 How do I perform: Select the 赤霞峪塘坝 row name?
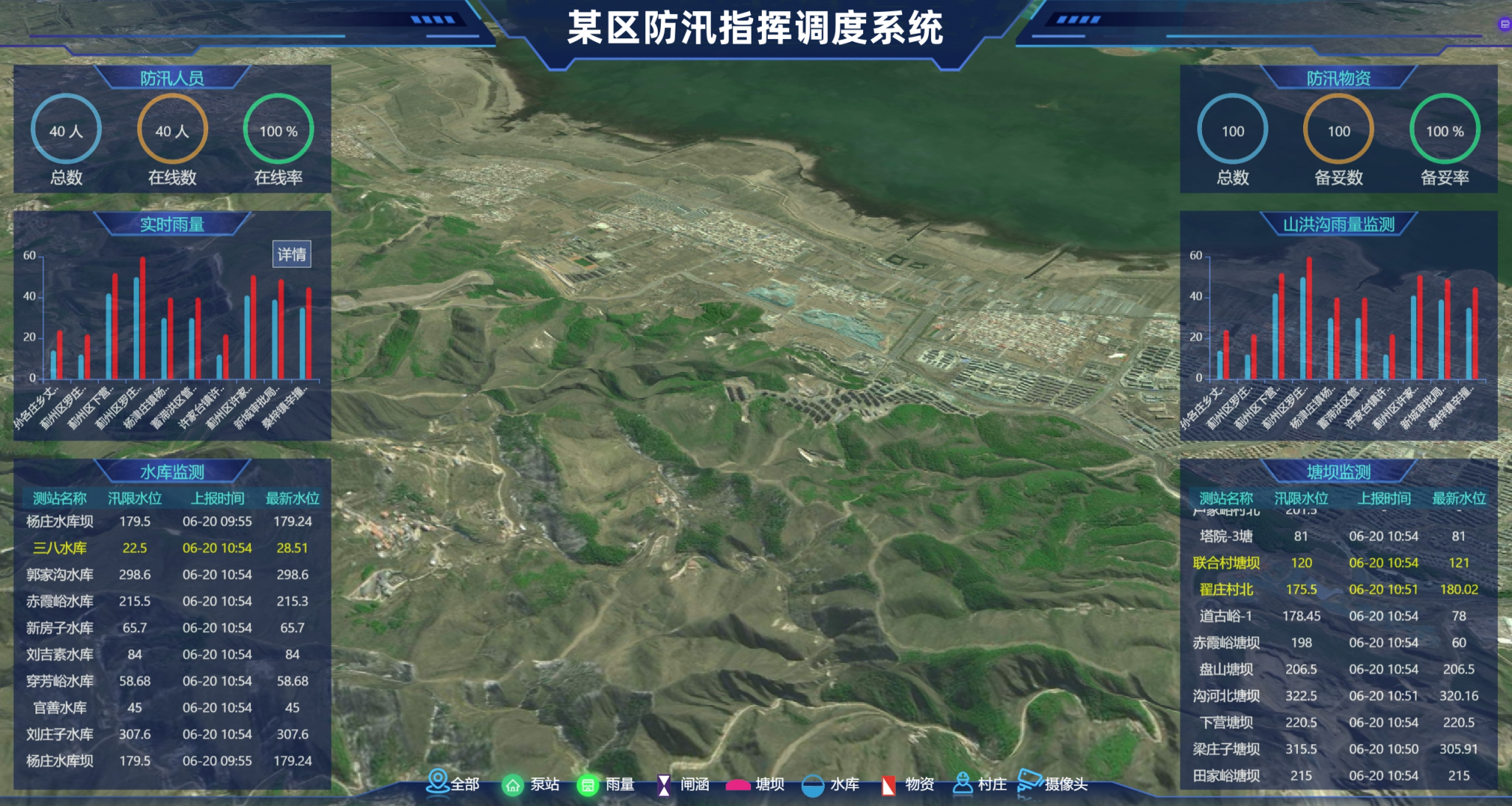click(1226, 642)
